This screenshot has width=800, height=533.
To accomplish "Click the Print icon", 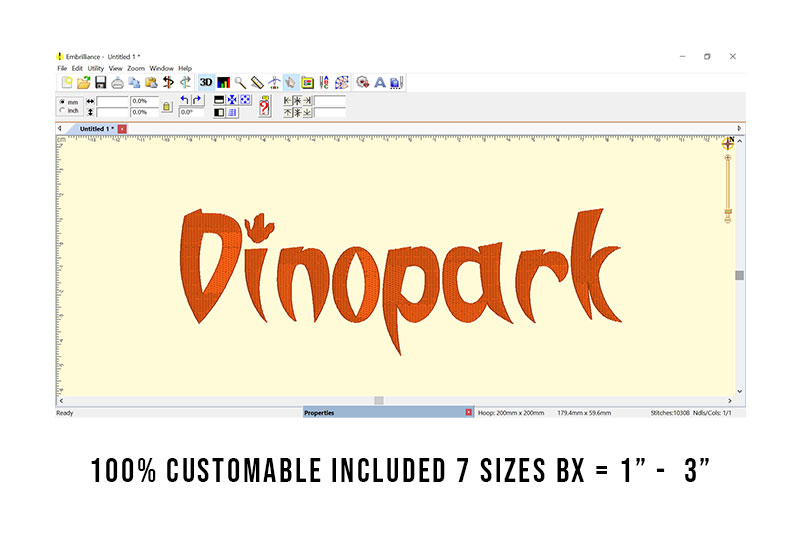I will [x=117, y=83].
